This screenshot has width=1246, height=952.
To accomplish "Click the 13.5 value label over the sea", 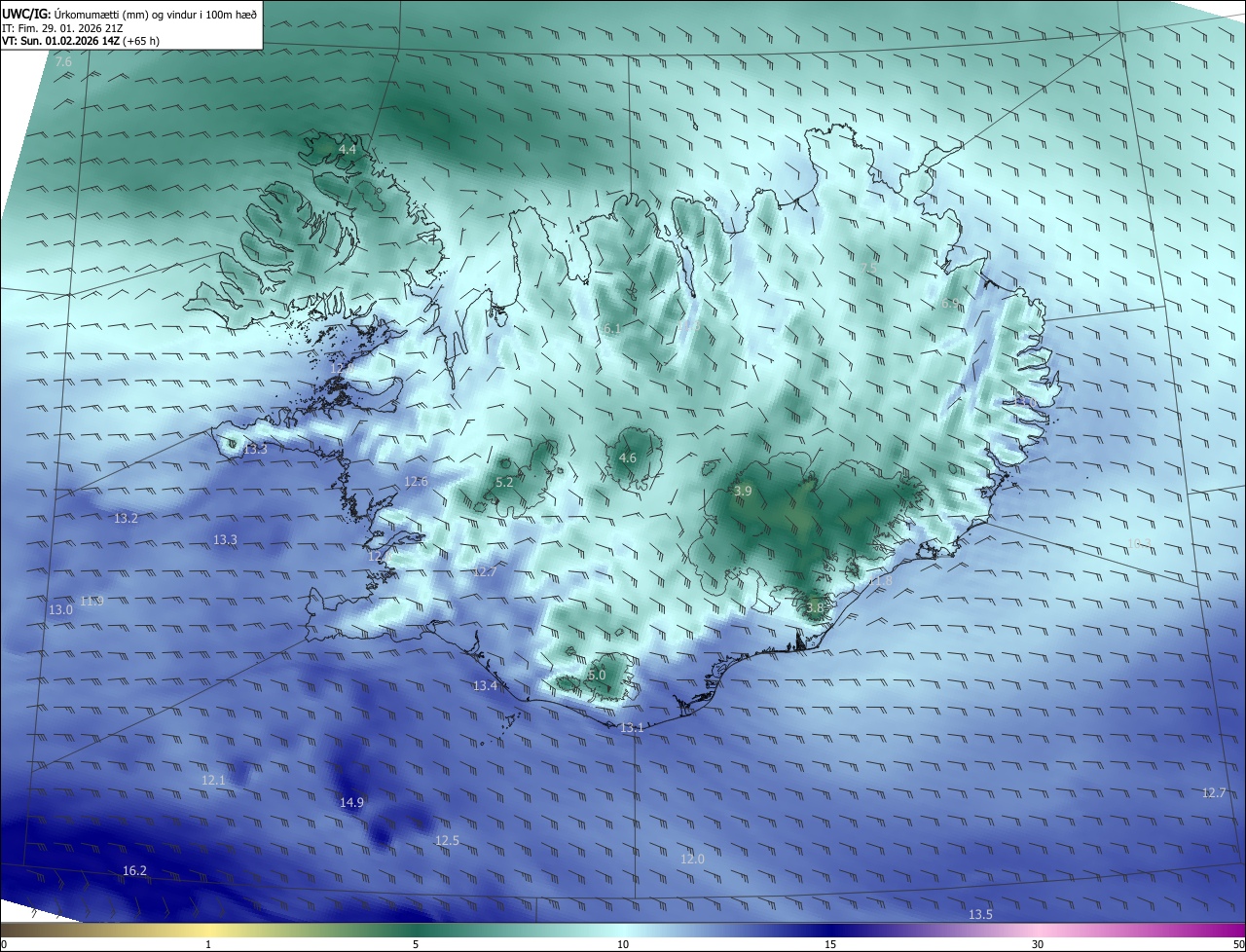I will point(980,915).
